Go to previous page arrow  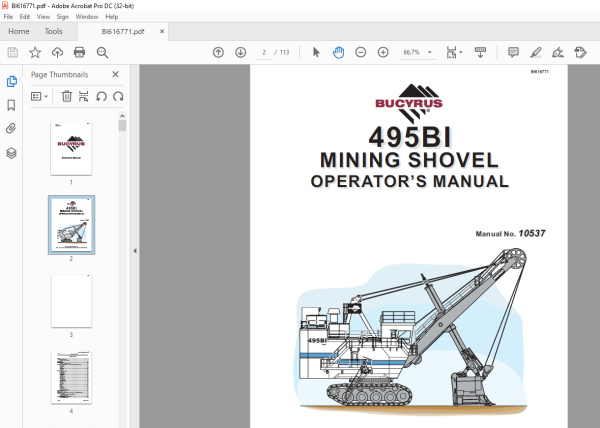[218, 52]
